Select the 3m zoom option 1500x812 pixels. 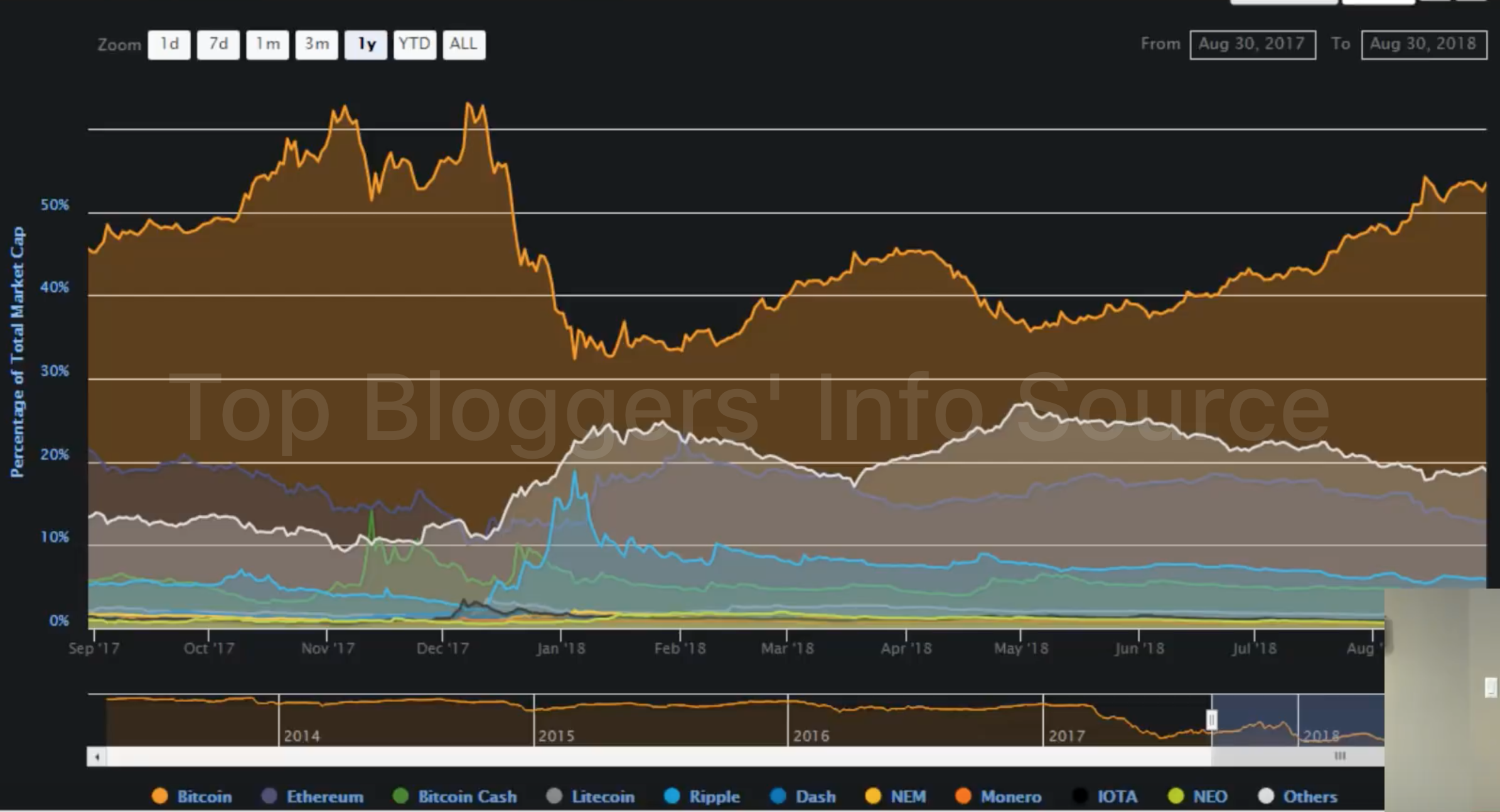coord(316,45)
